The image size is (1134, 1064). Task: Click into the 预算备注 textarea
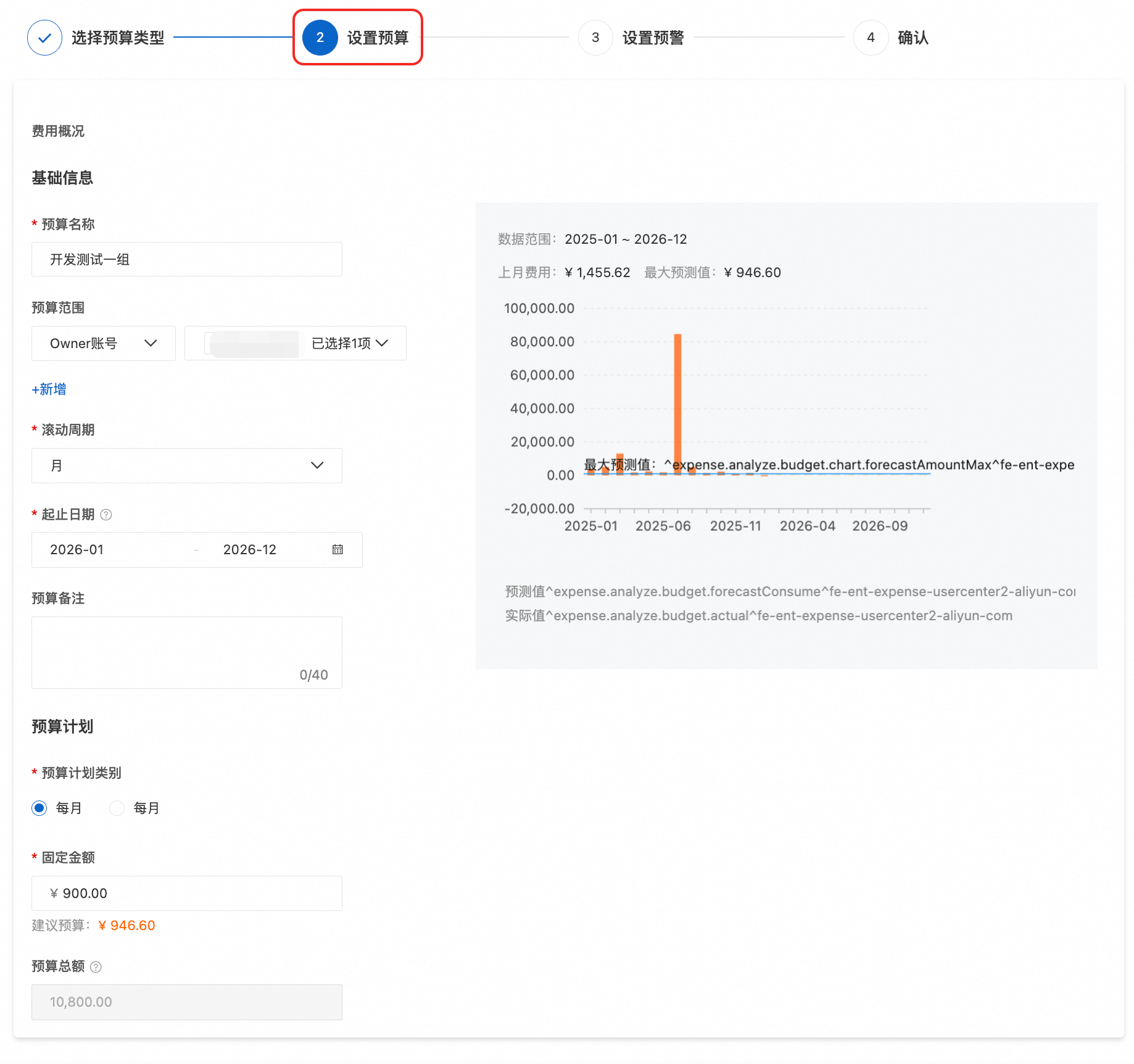(187, 652)
